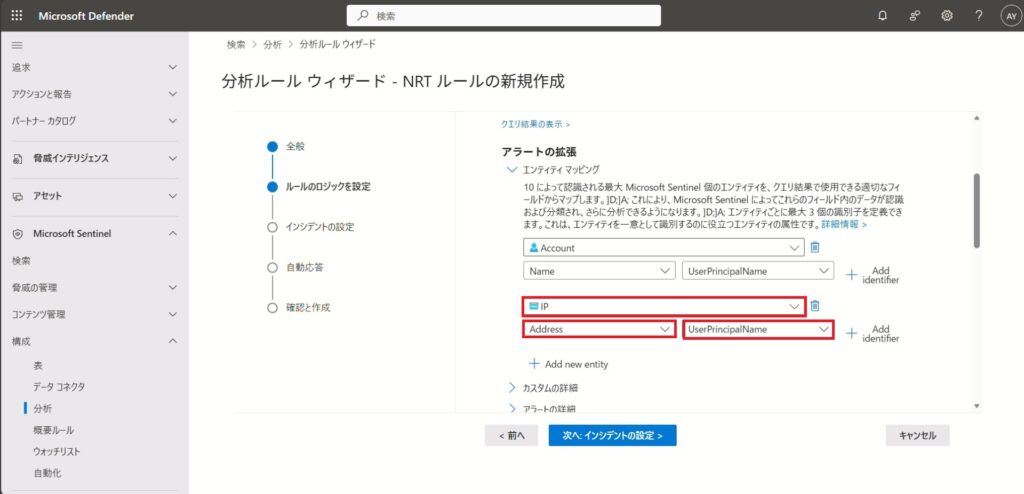Image resolution: width=1024 pixels, height=494 pixels.
Task: Collapse the navigation hamburger menu
Action: tap(16, 46)
